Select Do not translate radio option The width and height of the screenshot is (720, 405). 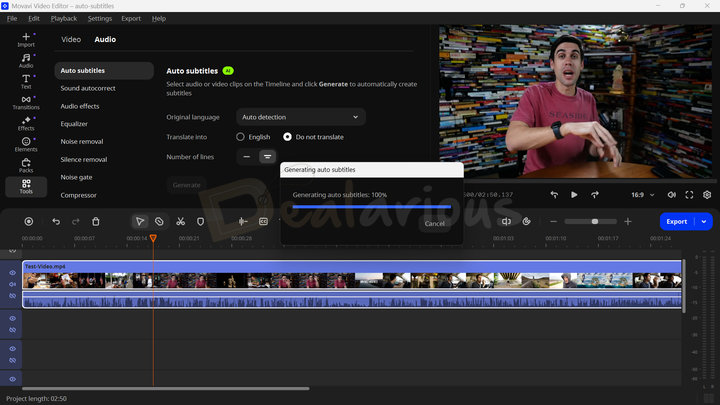[x=288, y=137]
